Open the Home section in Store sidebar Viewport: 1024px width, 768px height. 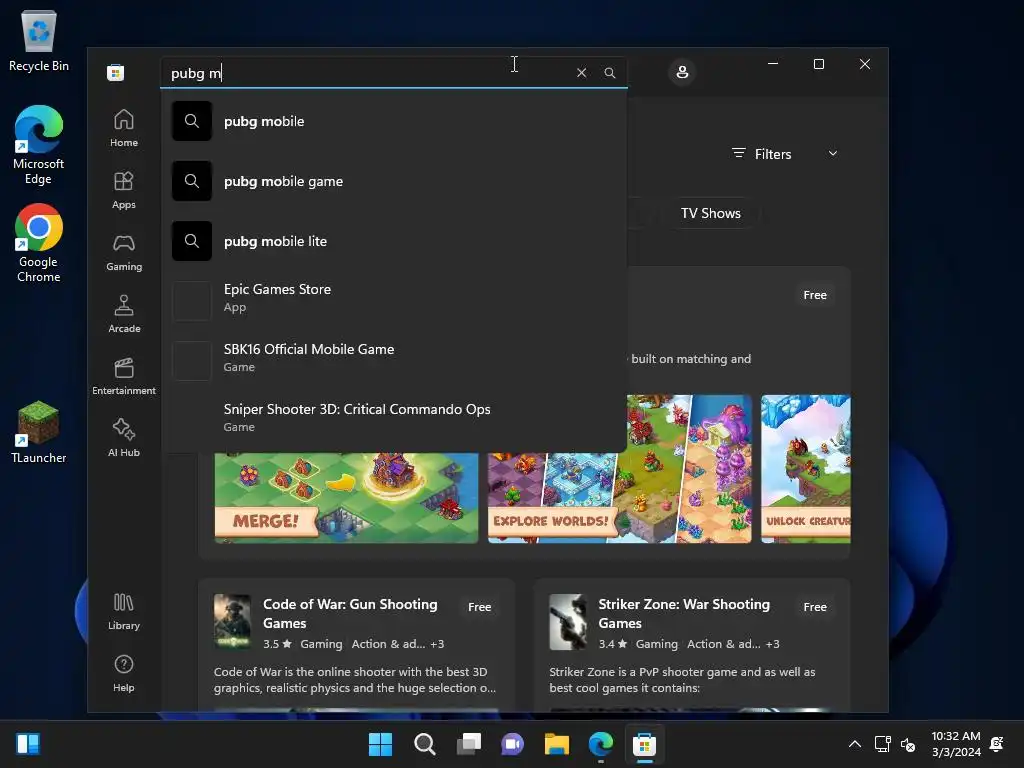tap(123, 128)
